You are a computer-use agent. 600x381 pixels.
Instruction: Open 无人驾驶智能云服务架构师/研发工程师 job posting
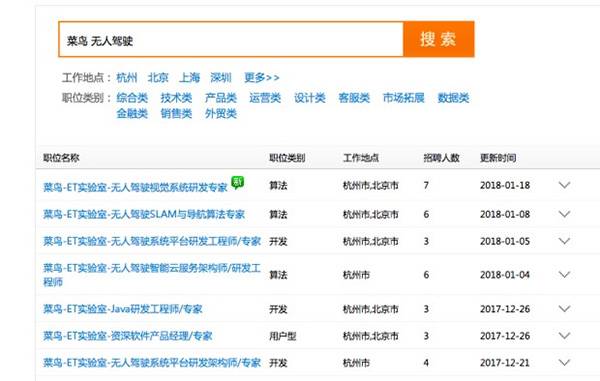(x=152, y=275)
